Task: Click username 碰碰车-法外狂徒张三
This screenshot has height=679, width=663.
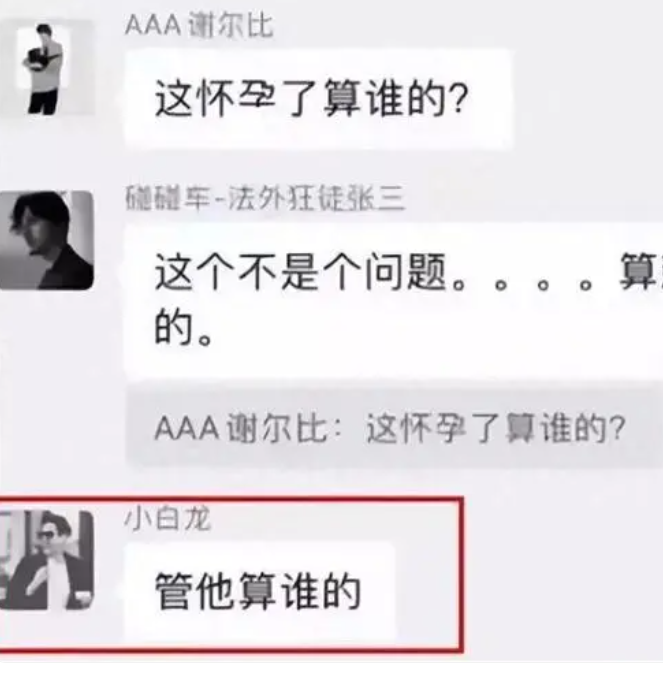Action: coord(265,198)
